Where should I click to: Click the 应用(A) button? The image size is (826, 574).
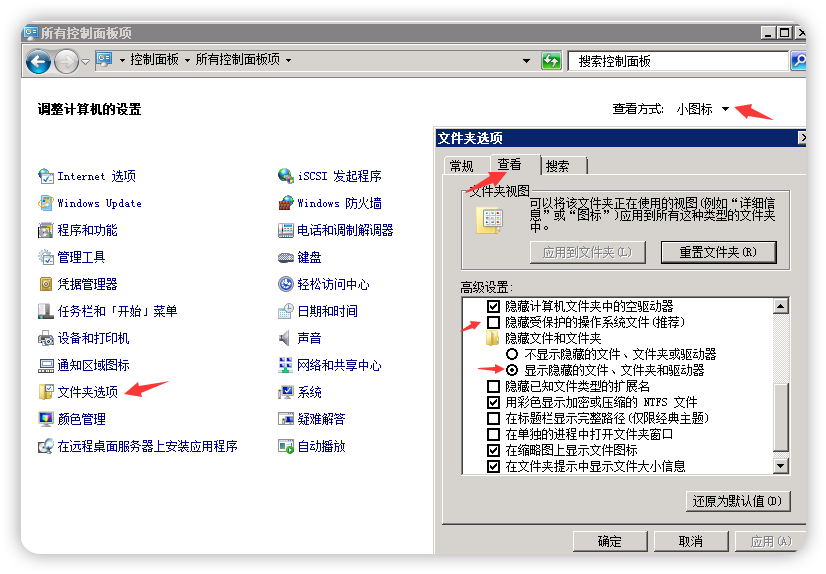coord(770,541)
